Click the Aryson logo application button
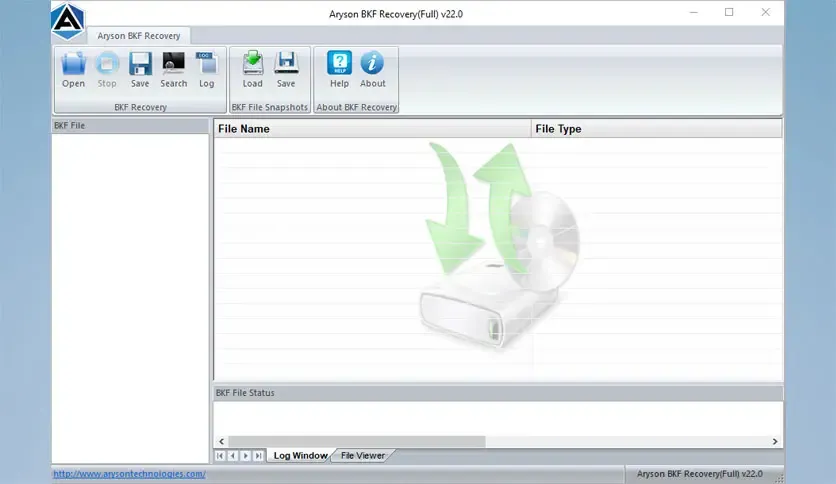Screen dimensions: 836x484 tap(68, 21)
